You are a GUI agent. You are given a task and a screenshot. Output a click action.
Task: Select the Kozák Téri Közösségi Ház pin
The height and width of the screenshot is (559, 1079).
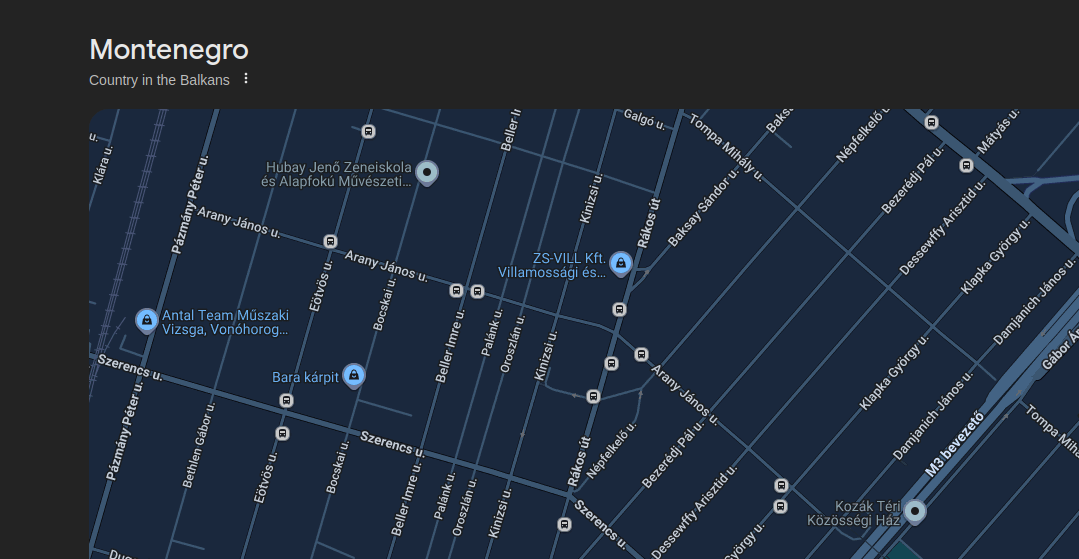pos(915,511)
